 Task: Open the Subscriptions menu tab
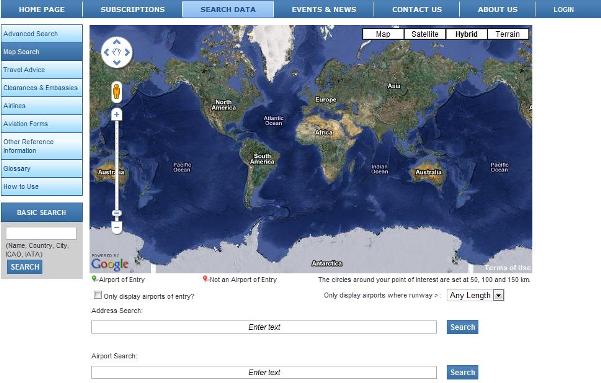pyautogui.click(x=133, y=9)
